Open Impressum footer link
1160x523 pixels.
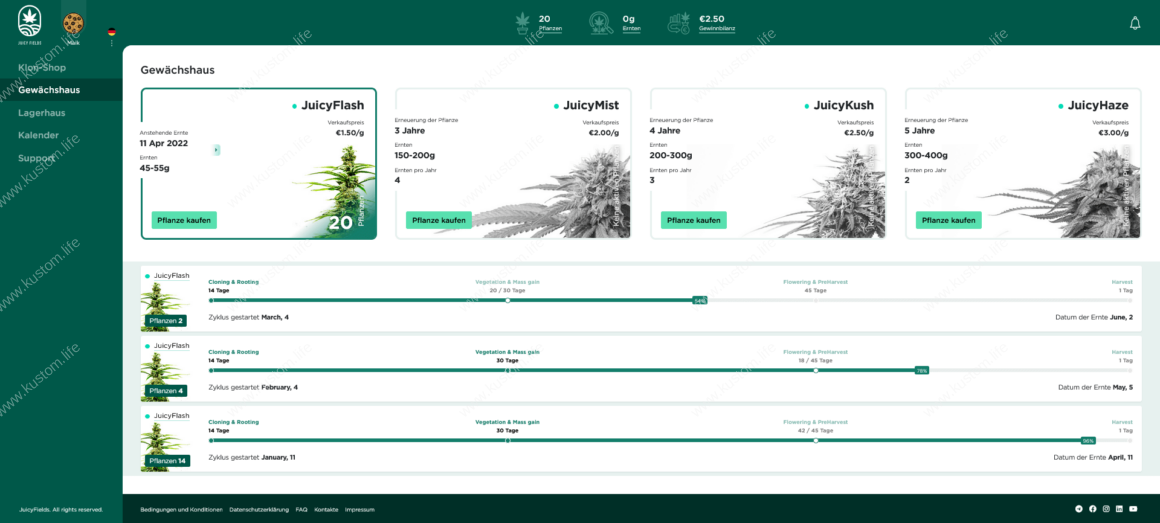point(360,510)
